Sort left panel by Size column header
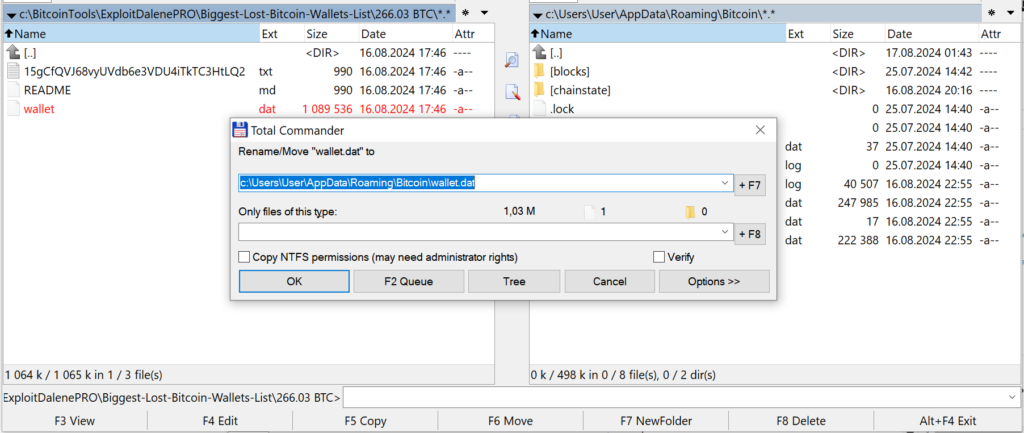This screenshot has width=1024, height=433. tap(331, 34)
